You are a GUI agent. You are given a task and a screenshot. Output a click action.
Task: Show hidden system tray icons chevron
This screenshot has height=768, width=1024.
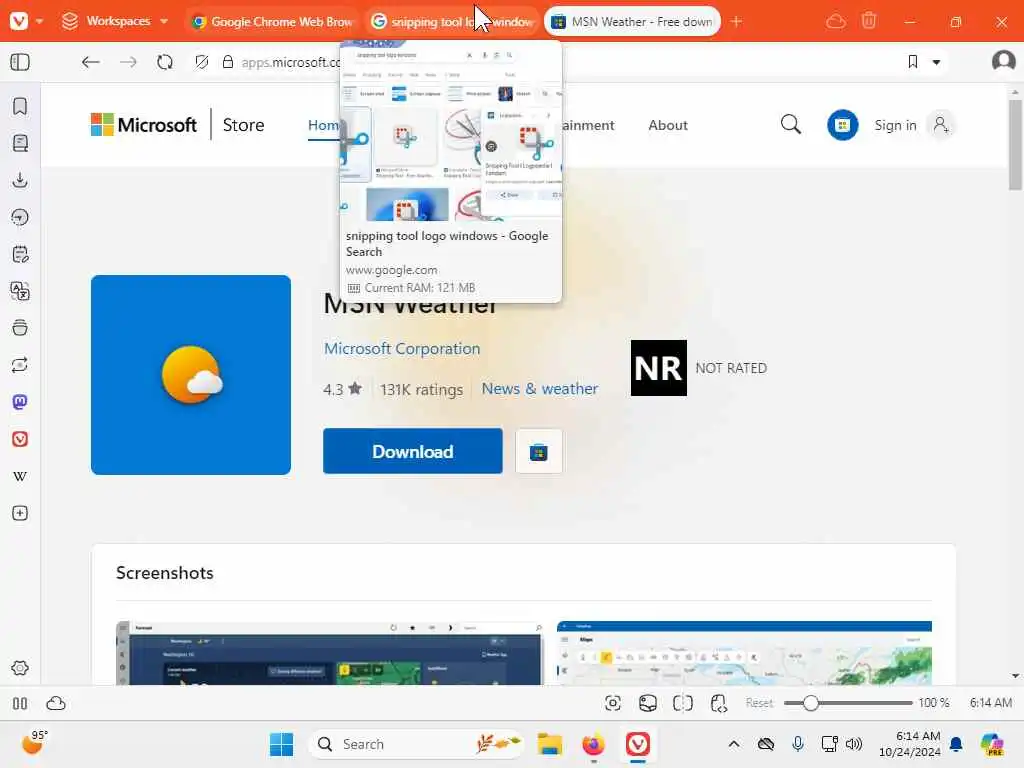[733, 744]
